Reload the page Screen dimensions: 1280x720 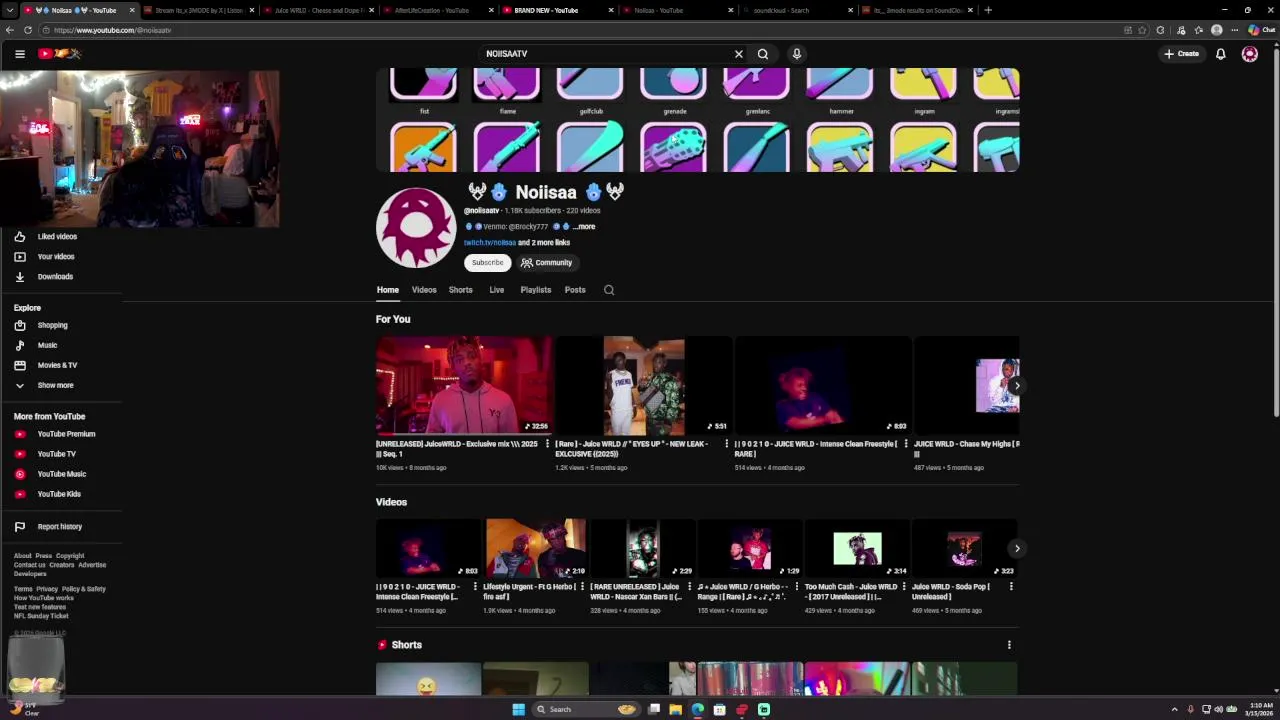pyautogui.click(x=28, y=30)
